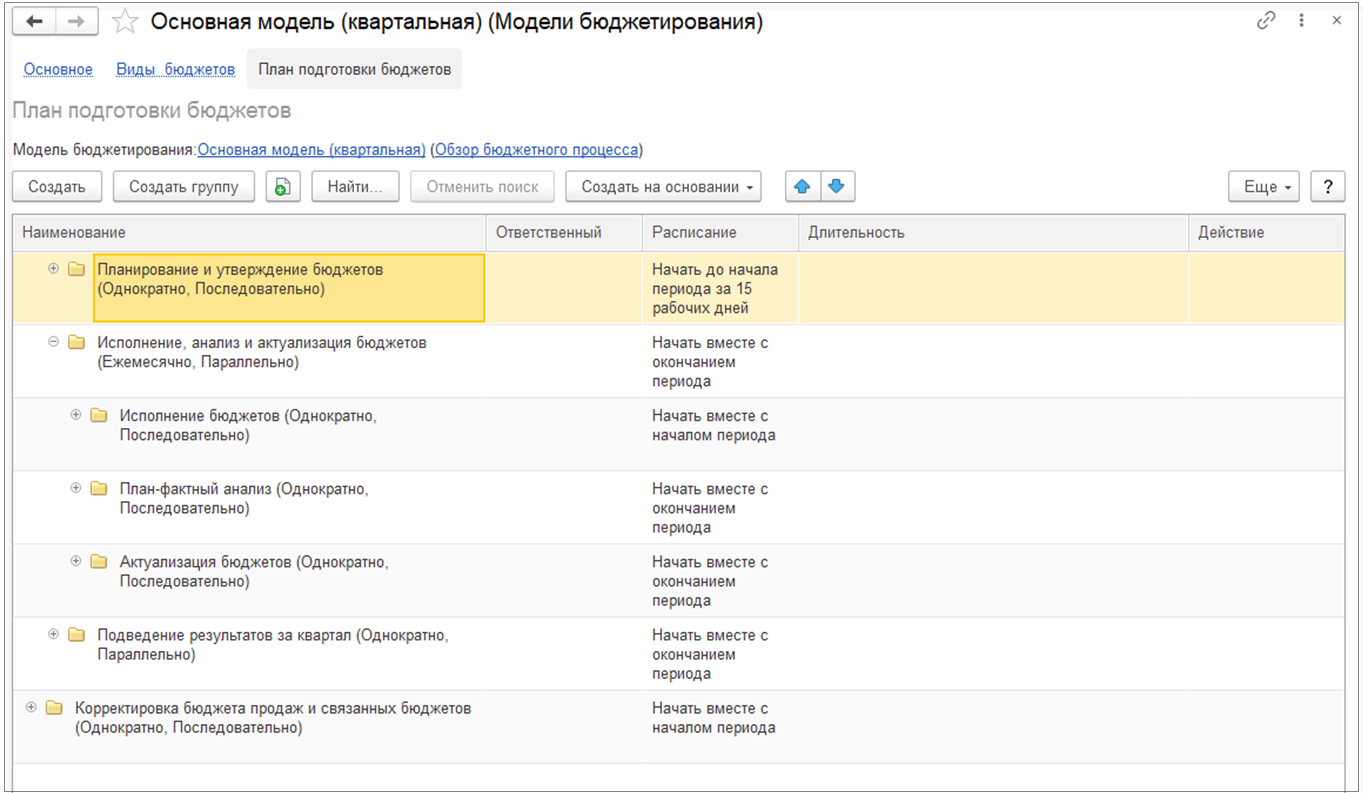Screen dimensions: 1363x793
Task: Open help with the question mark button
Action: click(1327, 187)
